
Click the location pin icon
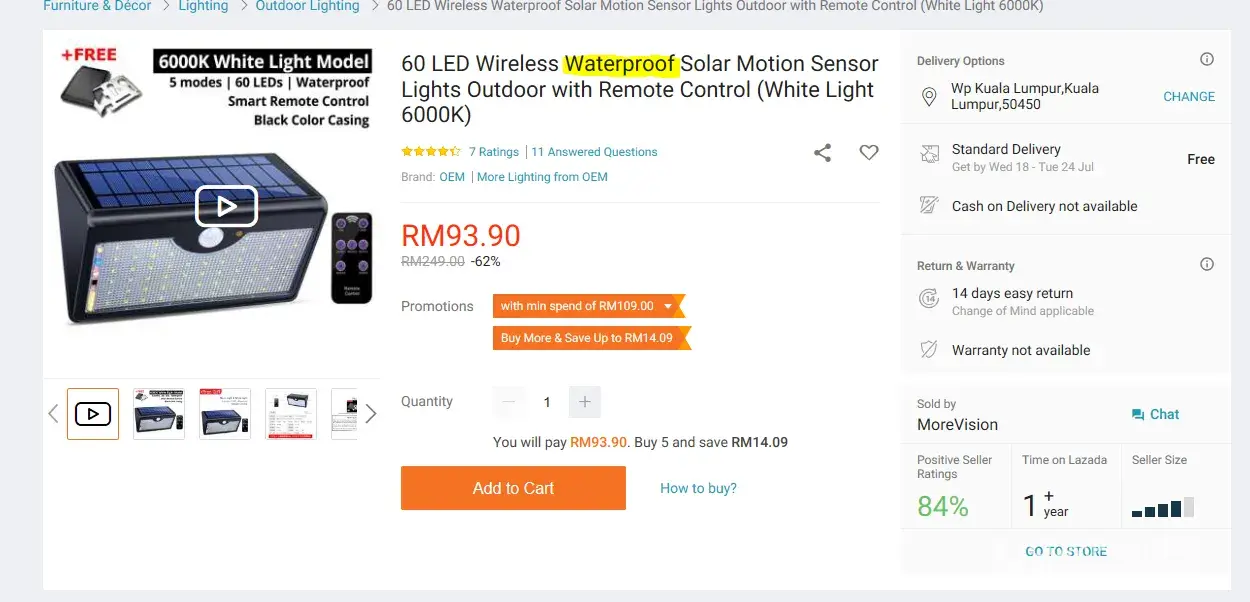(x=929, y=97)
